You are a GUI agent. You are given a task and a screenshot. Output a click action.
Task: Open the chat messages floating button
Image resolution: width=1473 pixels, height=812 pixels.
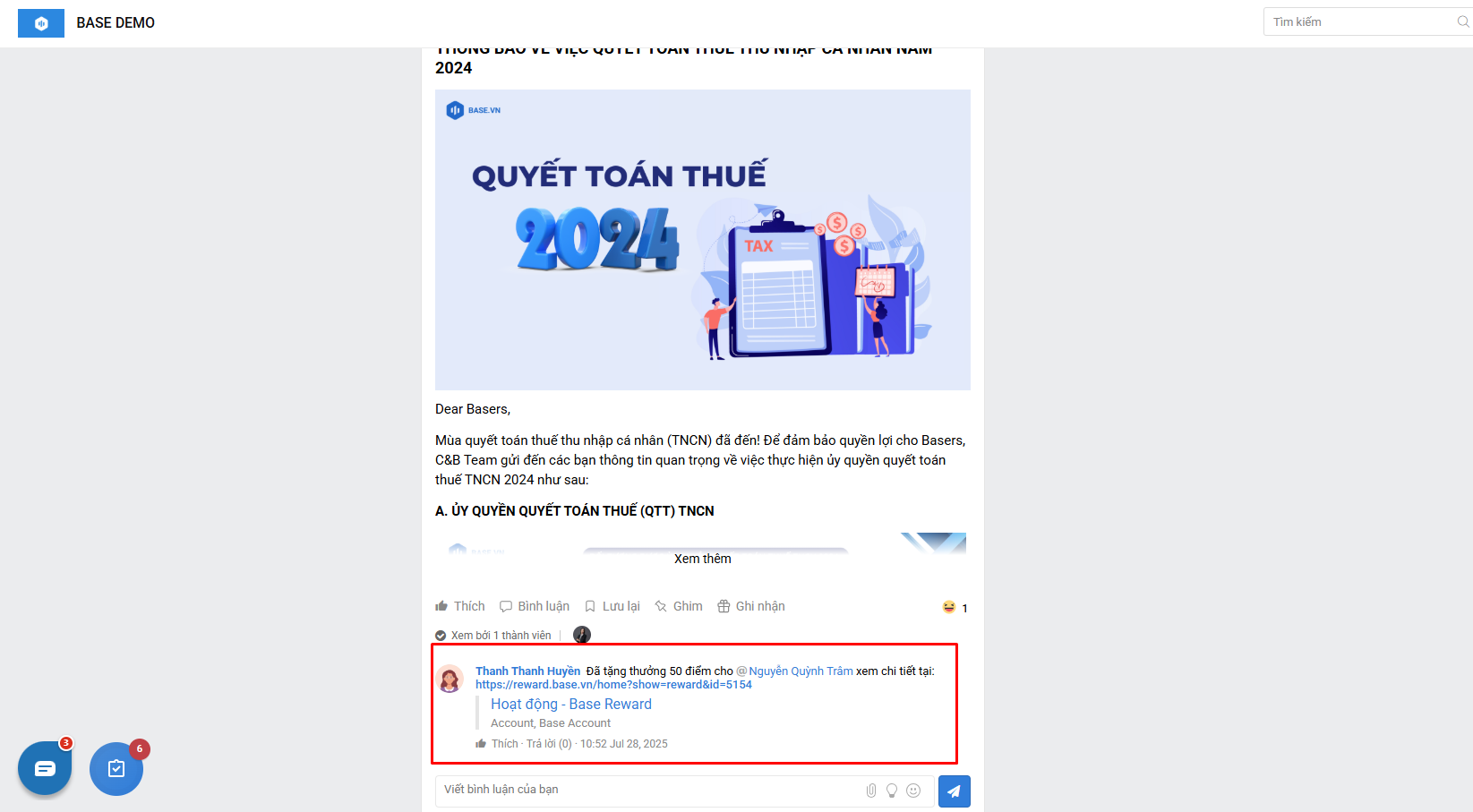point(45,768)
